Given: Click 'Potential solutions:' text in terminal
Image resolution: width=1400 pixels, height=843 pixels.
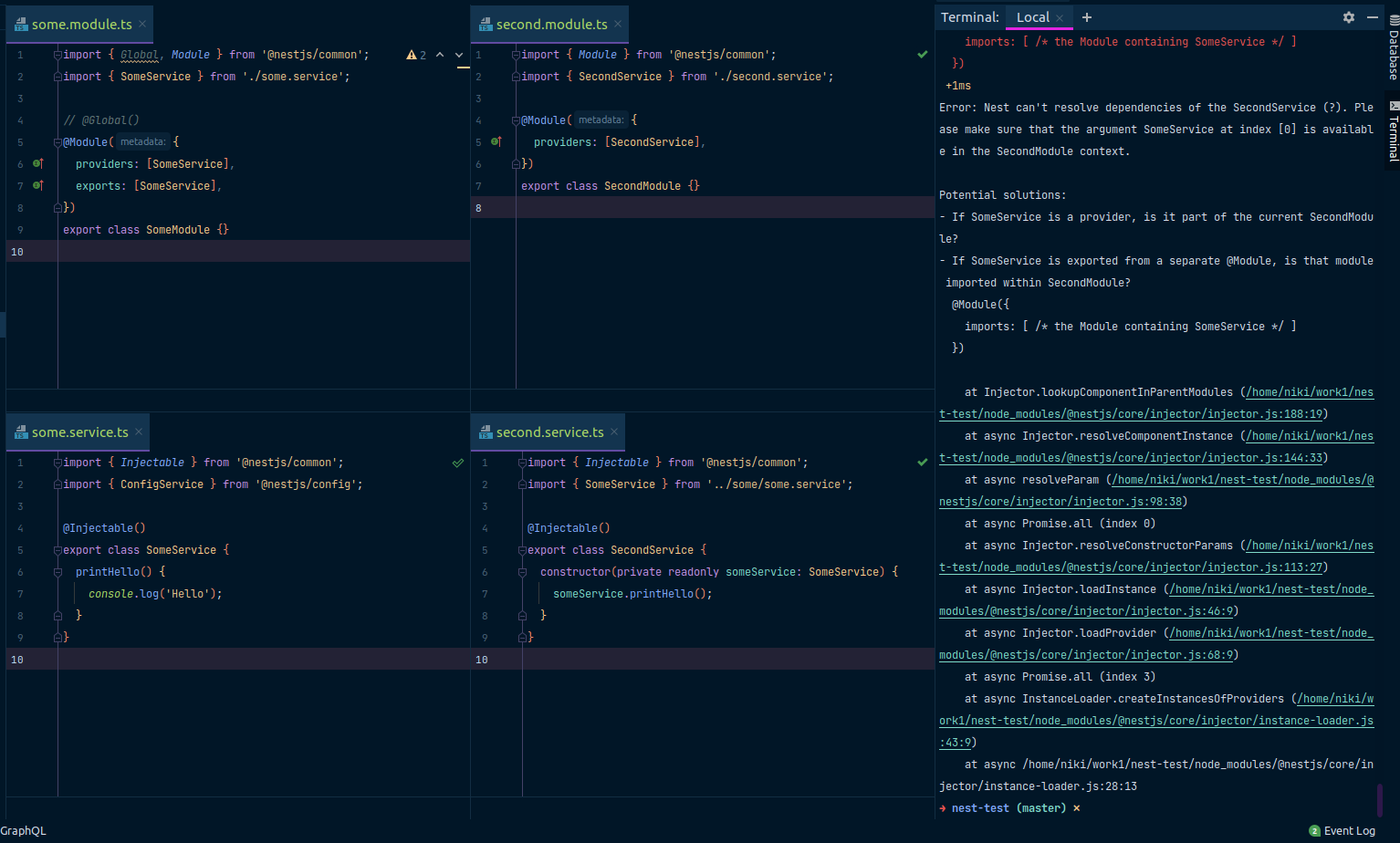Looking at the screenshot, I should click(x=1003, y=195).
